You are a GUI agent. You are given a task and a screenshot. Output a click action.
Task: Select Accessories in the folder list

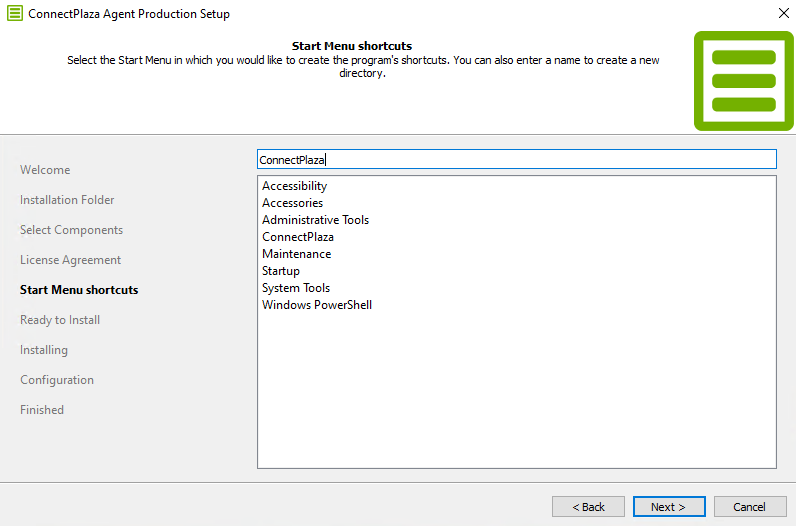292,203
